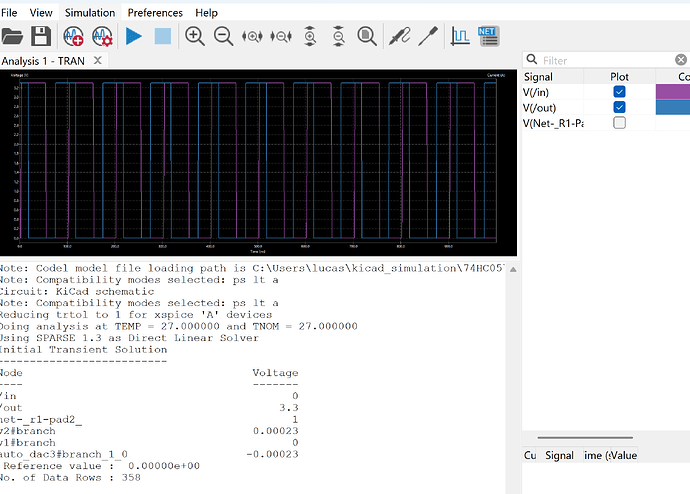Click the up arrow of the console scrollbar
This screenshot has width=690, height=494.
tap(513, 269)
